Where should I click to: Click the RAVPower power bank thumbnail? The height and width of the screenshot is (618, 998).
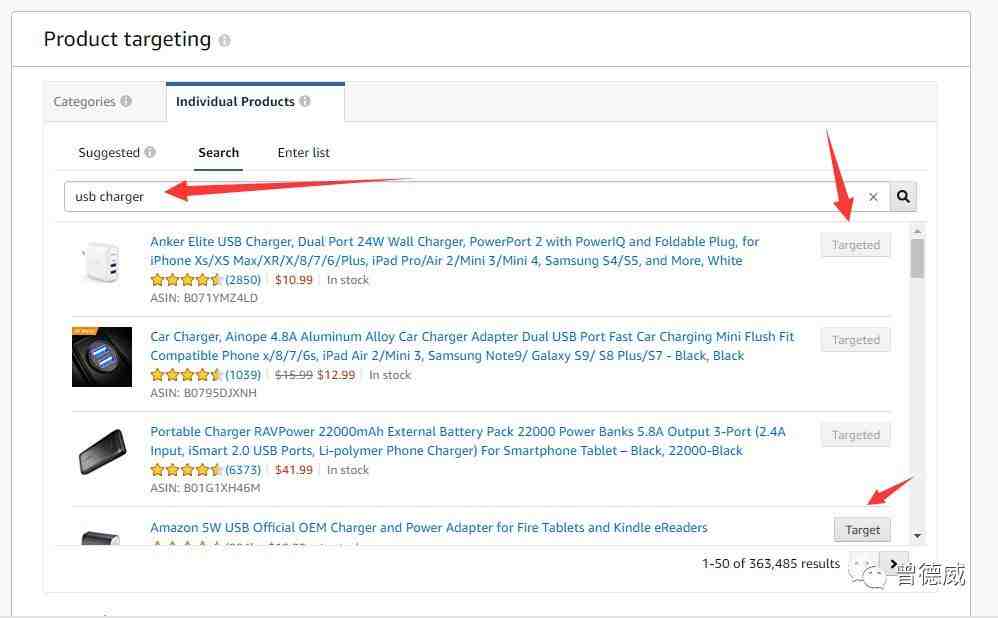coord(102,452)
